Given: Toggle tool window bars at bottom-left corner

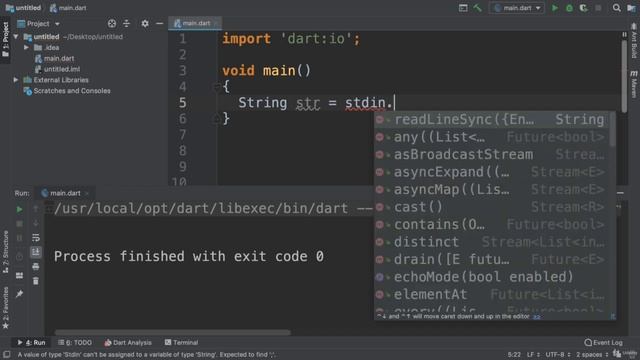Looking at the screenshot, I should click(x=7, y=354).
